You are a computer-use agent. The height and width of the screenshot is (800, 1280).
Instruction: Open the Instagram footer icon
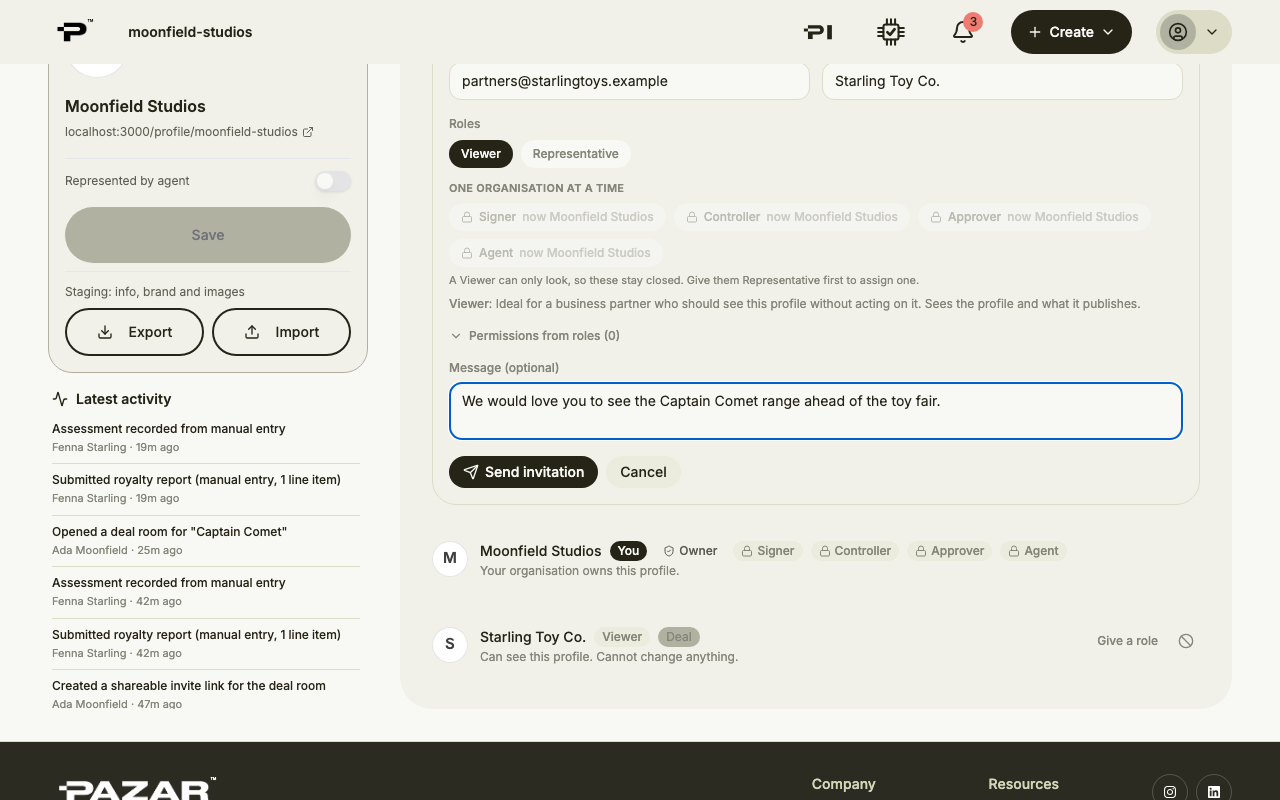1170,791
